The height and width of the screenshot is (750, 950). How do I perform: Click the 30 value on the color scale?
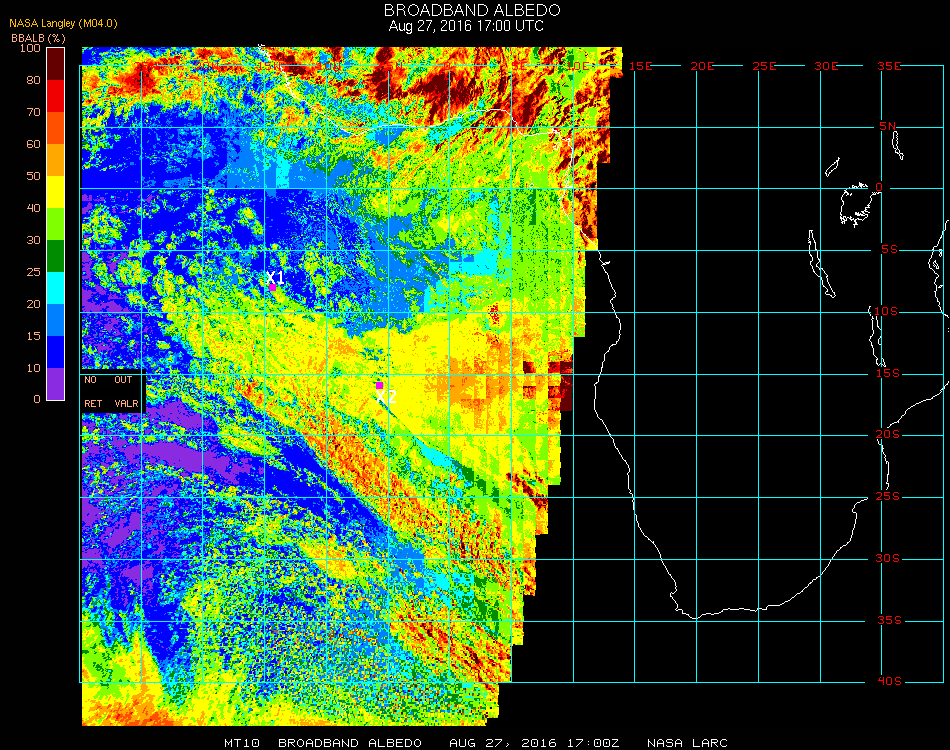coord(33,241)
